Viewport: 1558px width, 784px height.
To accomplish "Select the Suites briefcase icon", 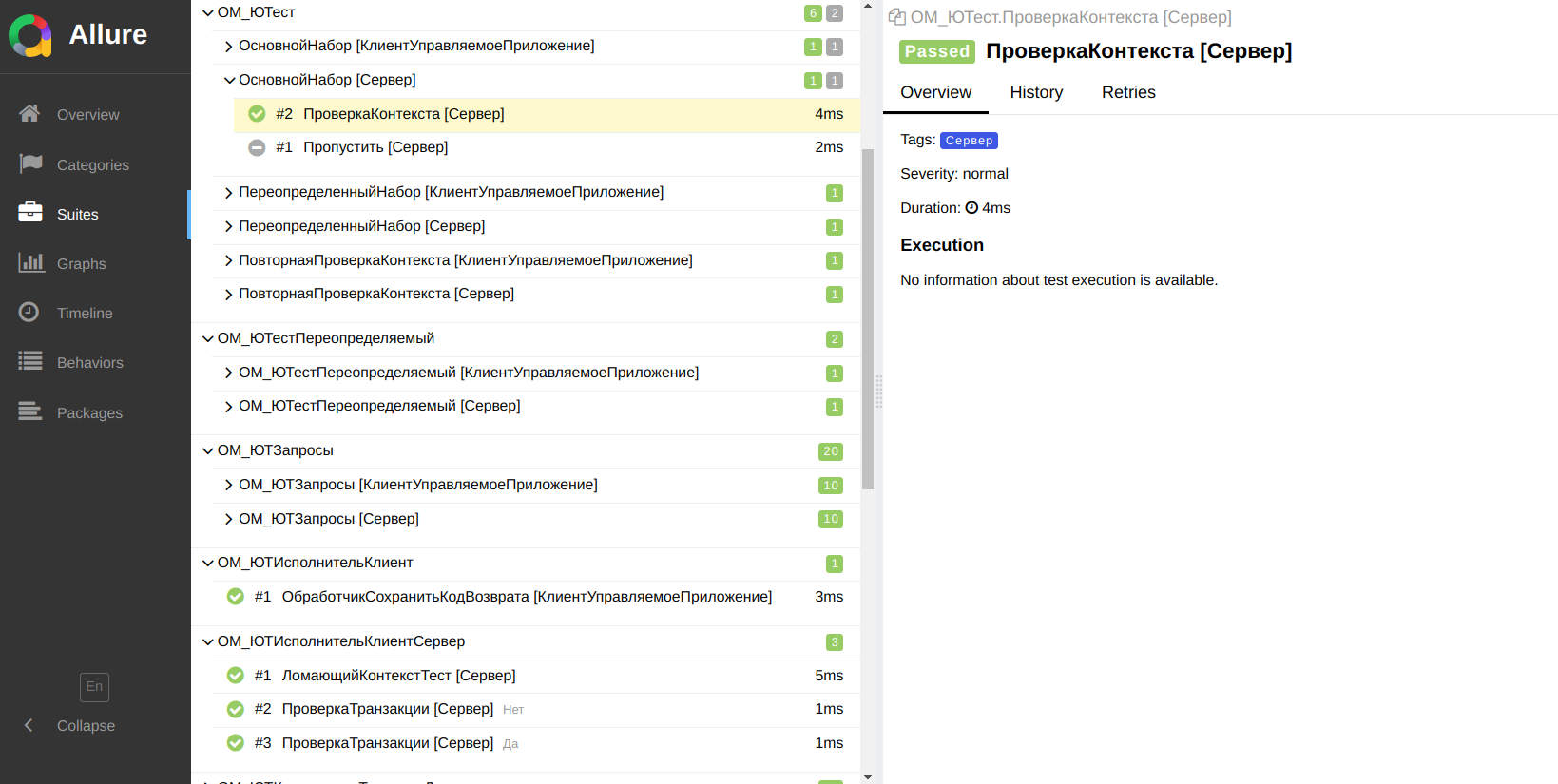I will tap(30, 212).
